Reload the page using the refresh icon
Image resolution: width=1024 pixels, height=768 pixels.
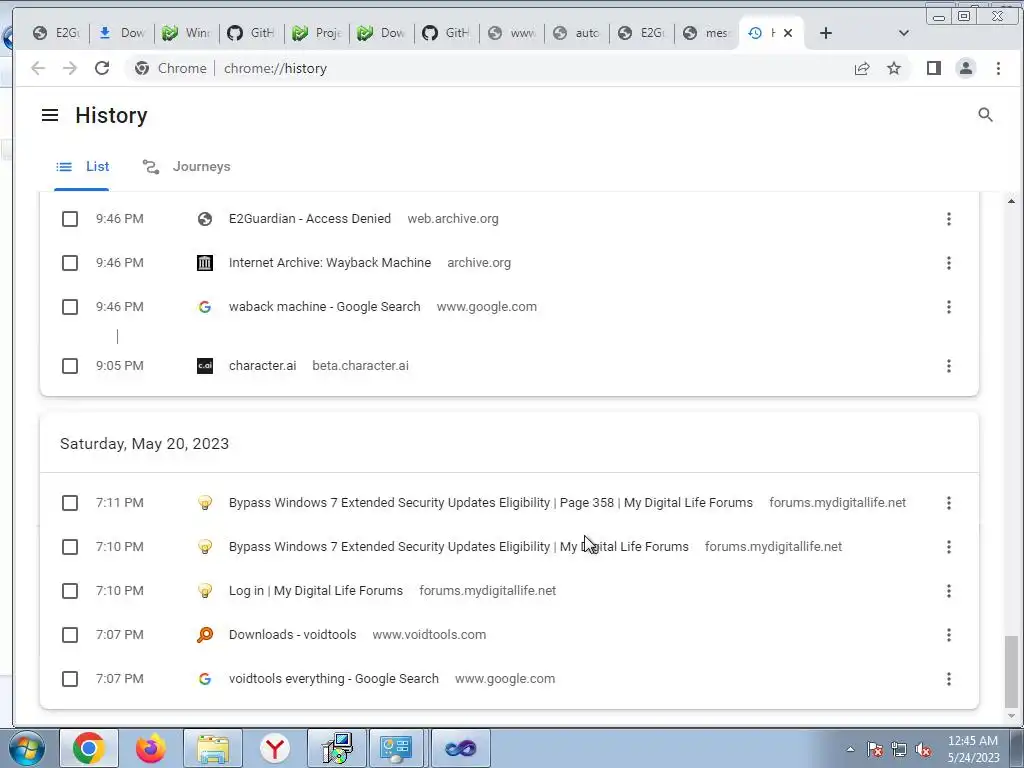102,68
